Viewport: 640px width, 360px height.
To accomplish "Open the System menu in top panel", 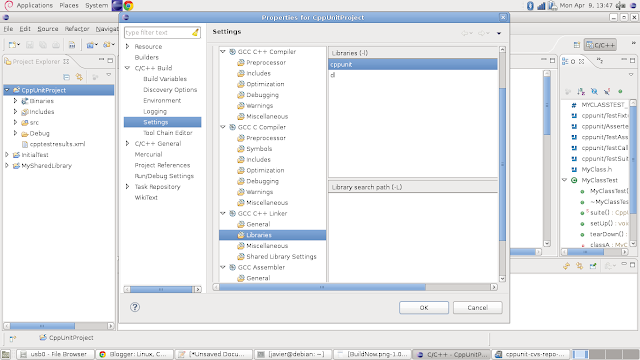I will 96,5.
